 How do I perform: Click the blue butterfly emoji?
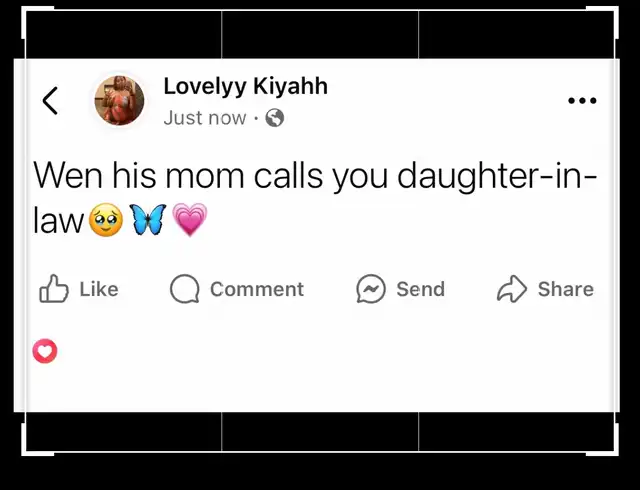coord(148,220)
